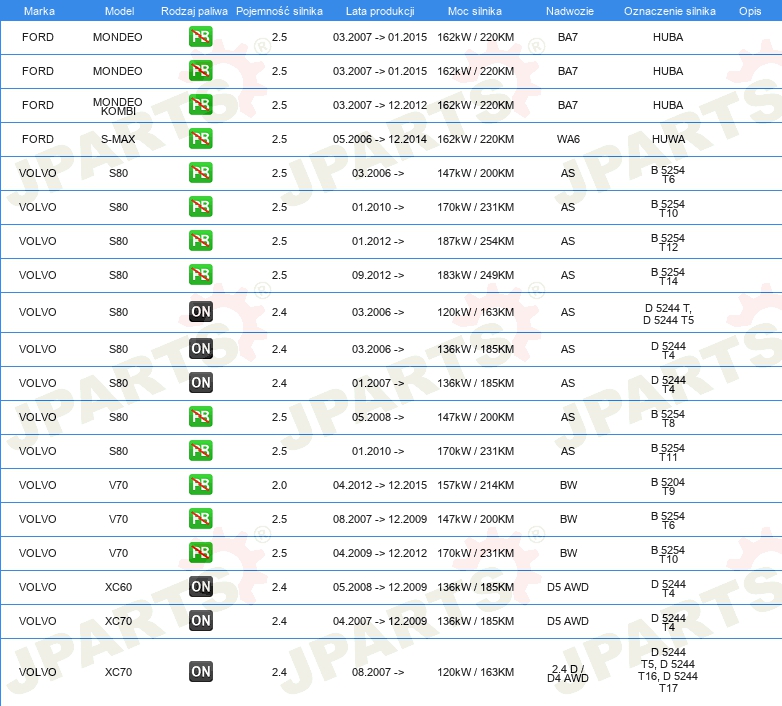Click the B 5254 T11 engine code

click(668, 452)
